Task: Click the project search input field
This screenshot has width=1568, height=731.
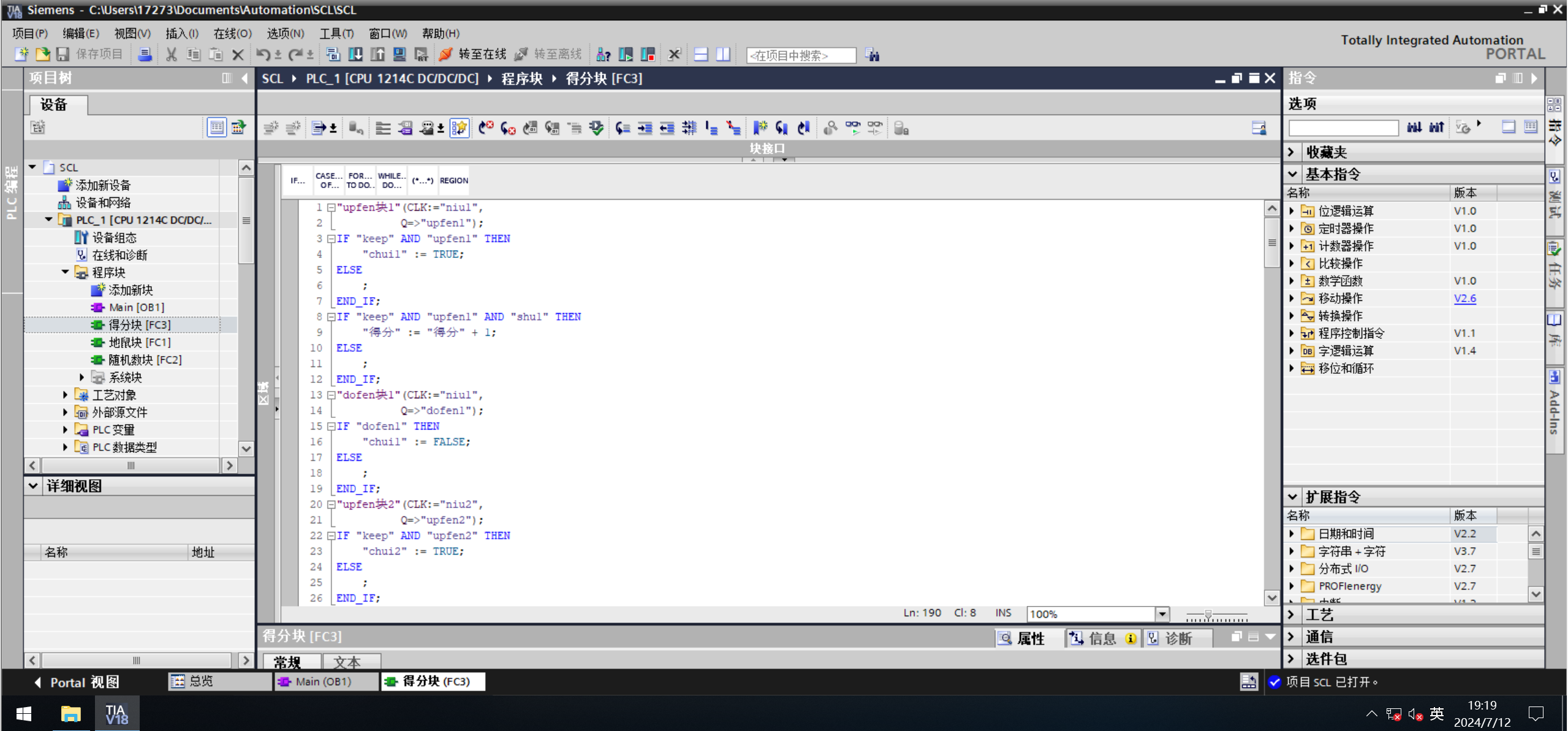Action: tap(800, 55)
